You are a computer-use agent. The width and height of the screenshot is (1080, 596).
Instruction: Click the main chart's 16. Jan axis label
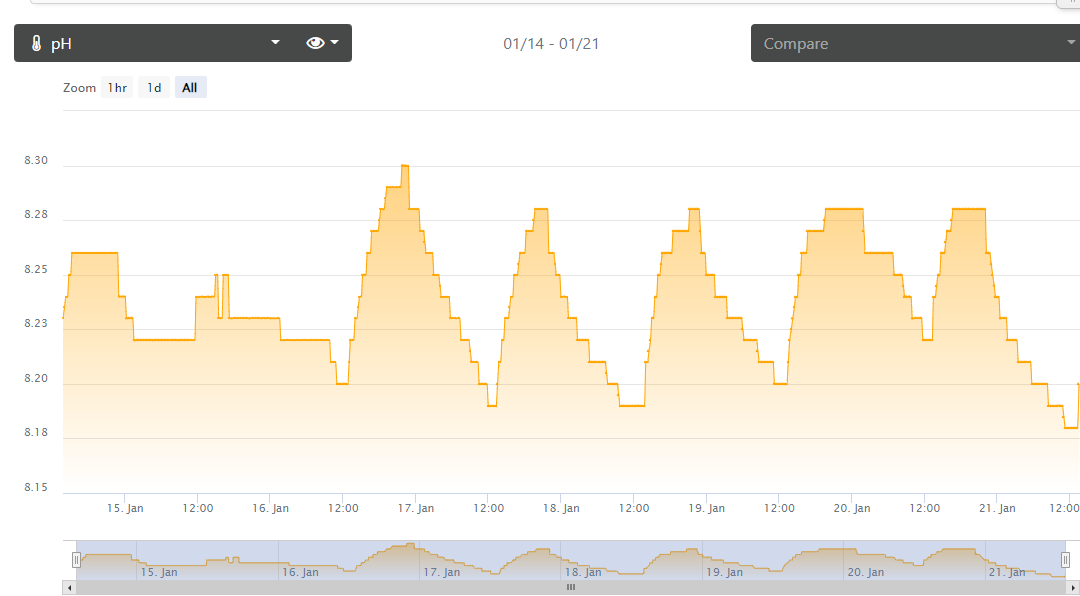[271, 508]
